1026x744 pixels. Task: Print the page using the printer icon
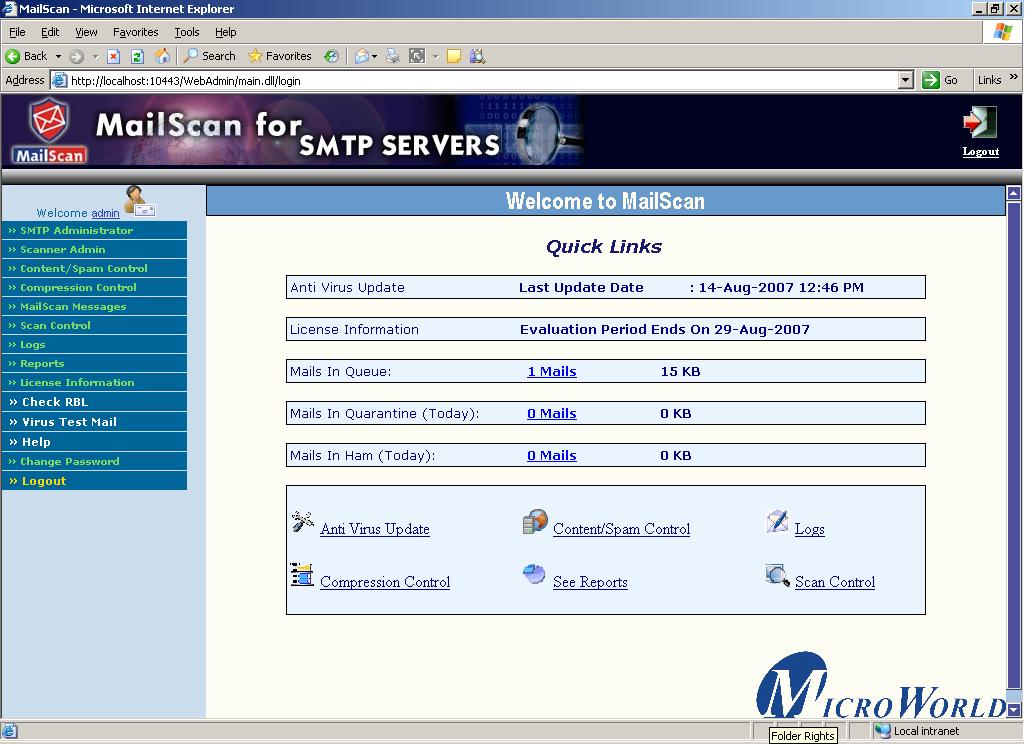tap(393, 56)
